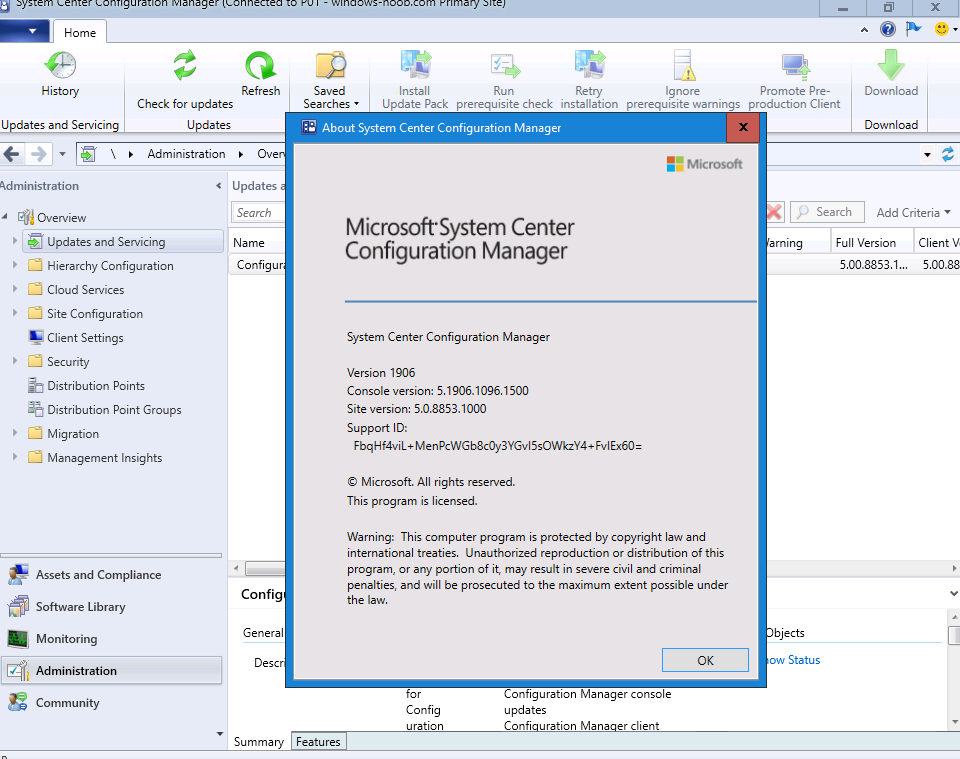The height and width of the screenshot is (759, 960).
Task: Select the Home ribbon tab
Action: (80, 32)
